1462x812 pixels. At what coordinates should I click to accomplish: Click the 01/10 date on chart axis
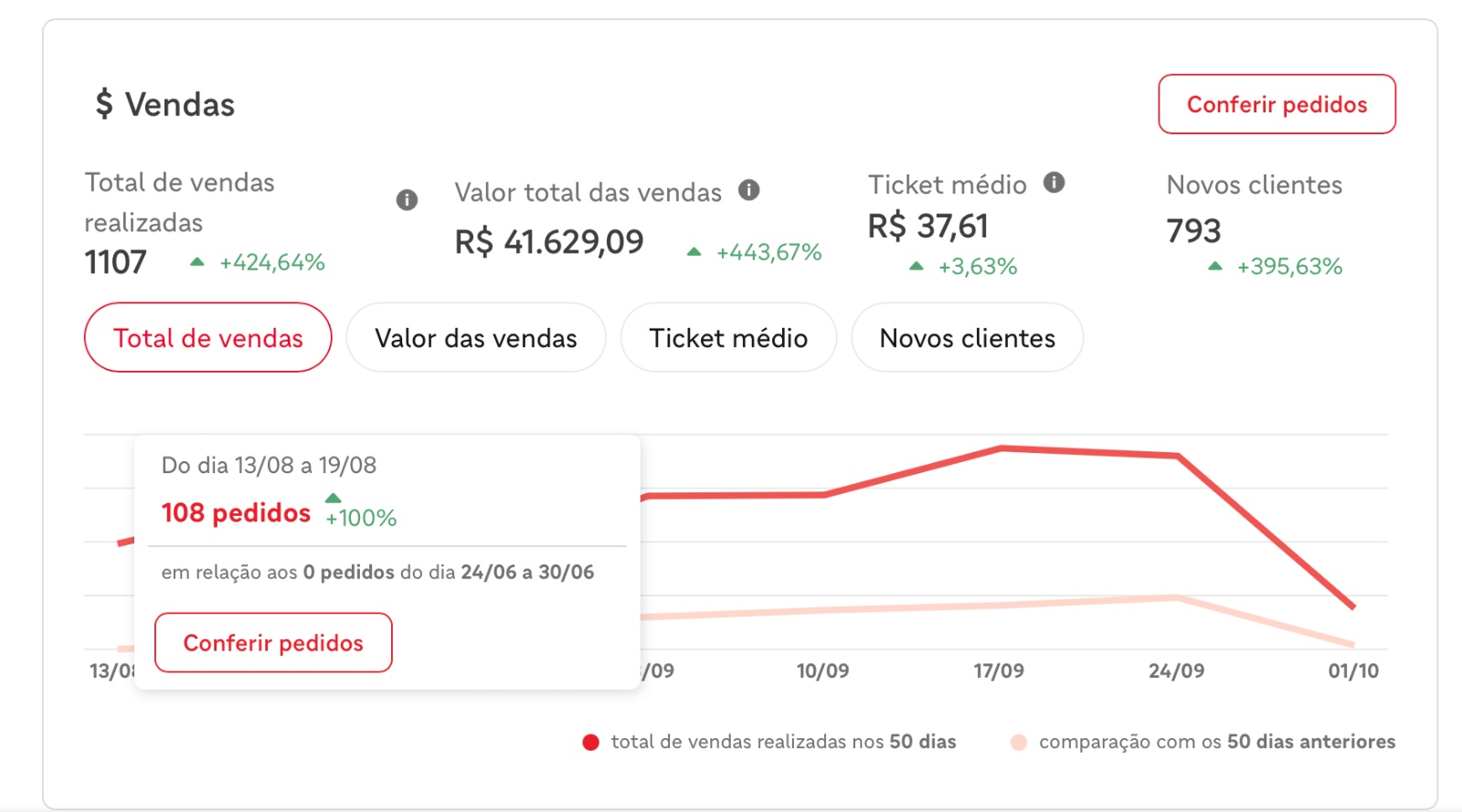(1353, 671)
